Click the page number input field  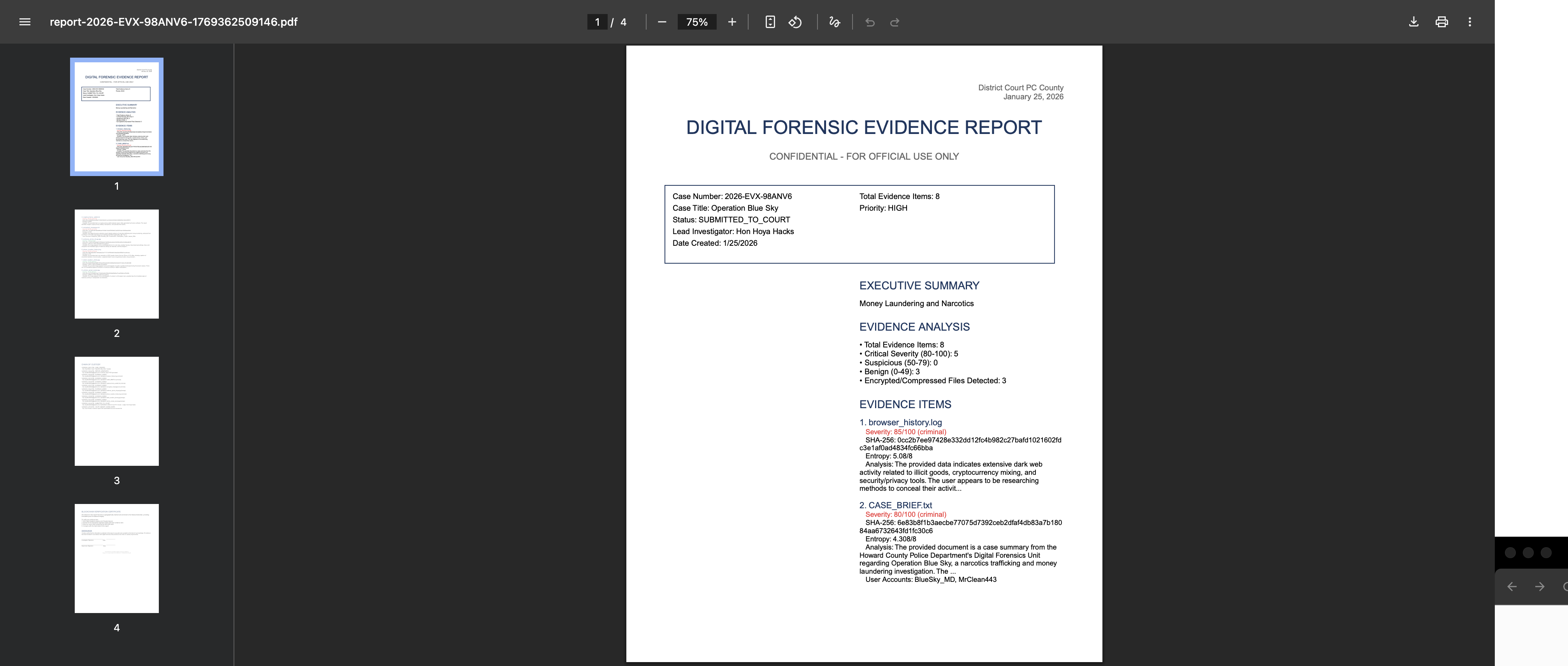point(597,22)
